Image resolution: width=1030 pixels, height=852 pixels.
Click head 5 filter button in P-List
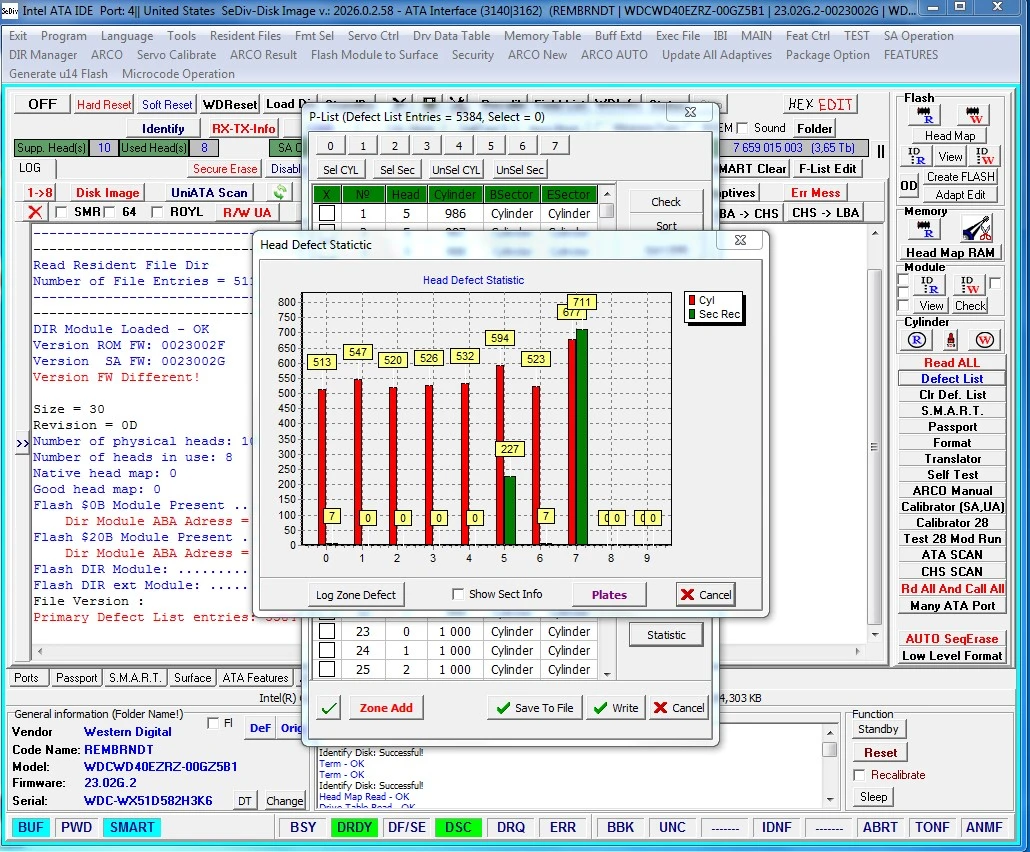[490, 146]
